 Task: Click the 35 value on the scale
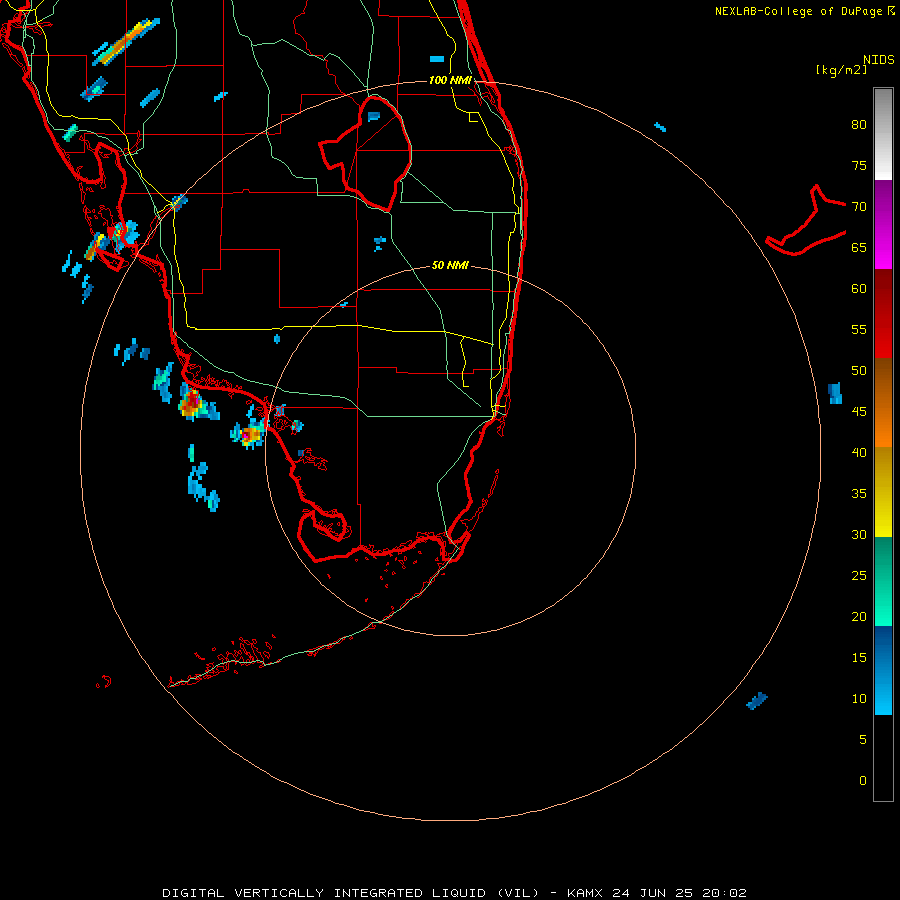pos(859,494)
